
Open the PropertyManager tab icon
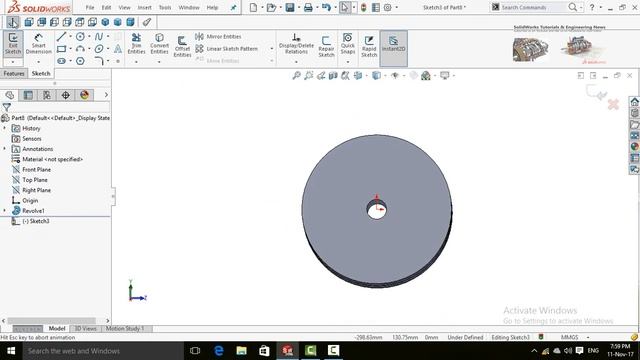(28, 95)
